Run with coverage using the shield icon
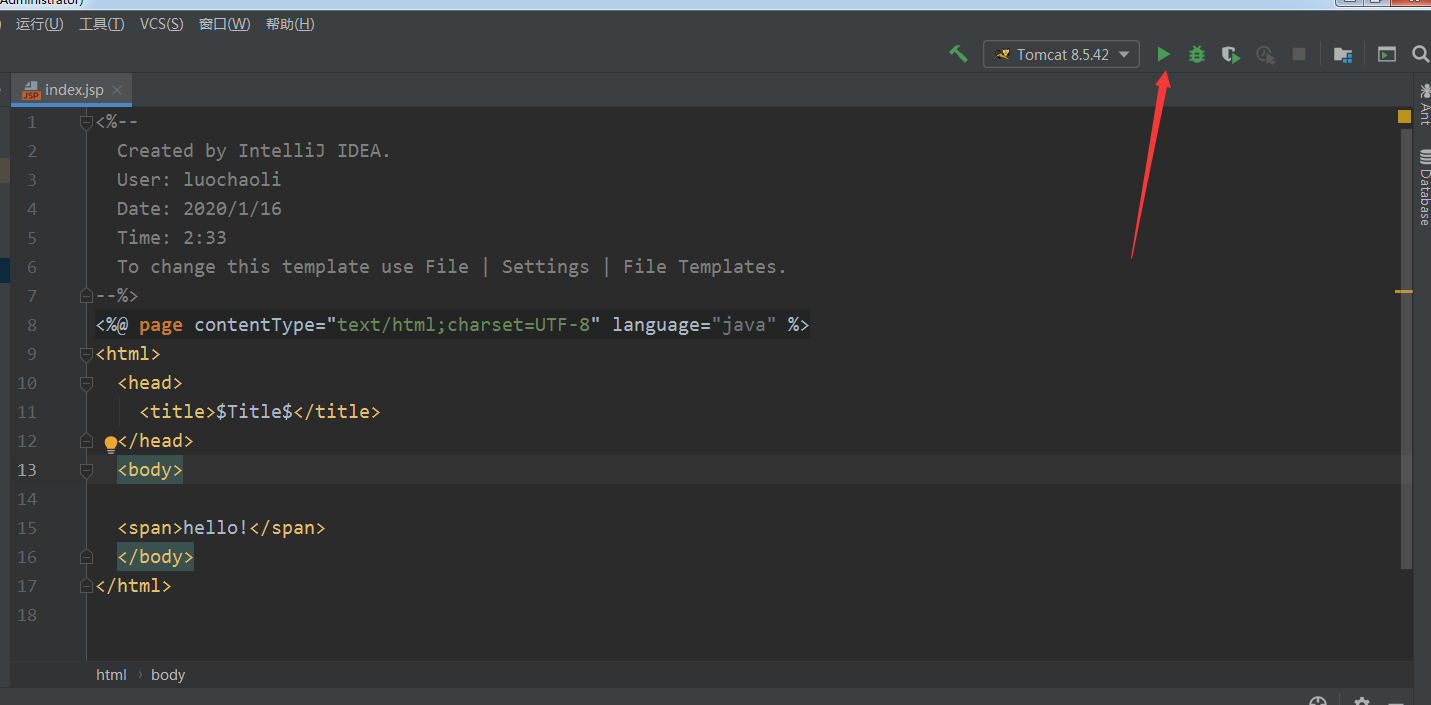1431x705 pixels. coord(1231,55)
